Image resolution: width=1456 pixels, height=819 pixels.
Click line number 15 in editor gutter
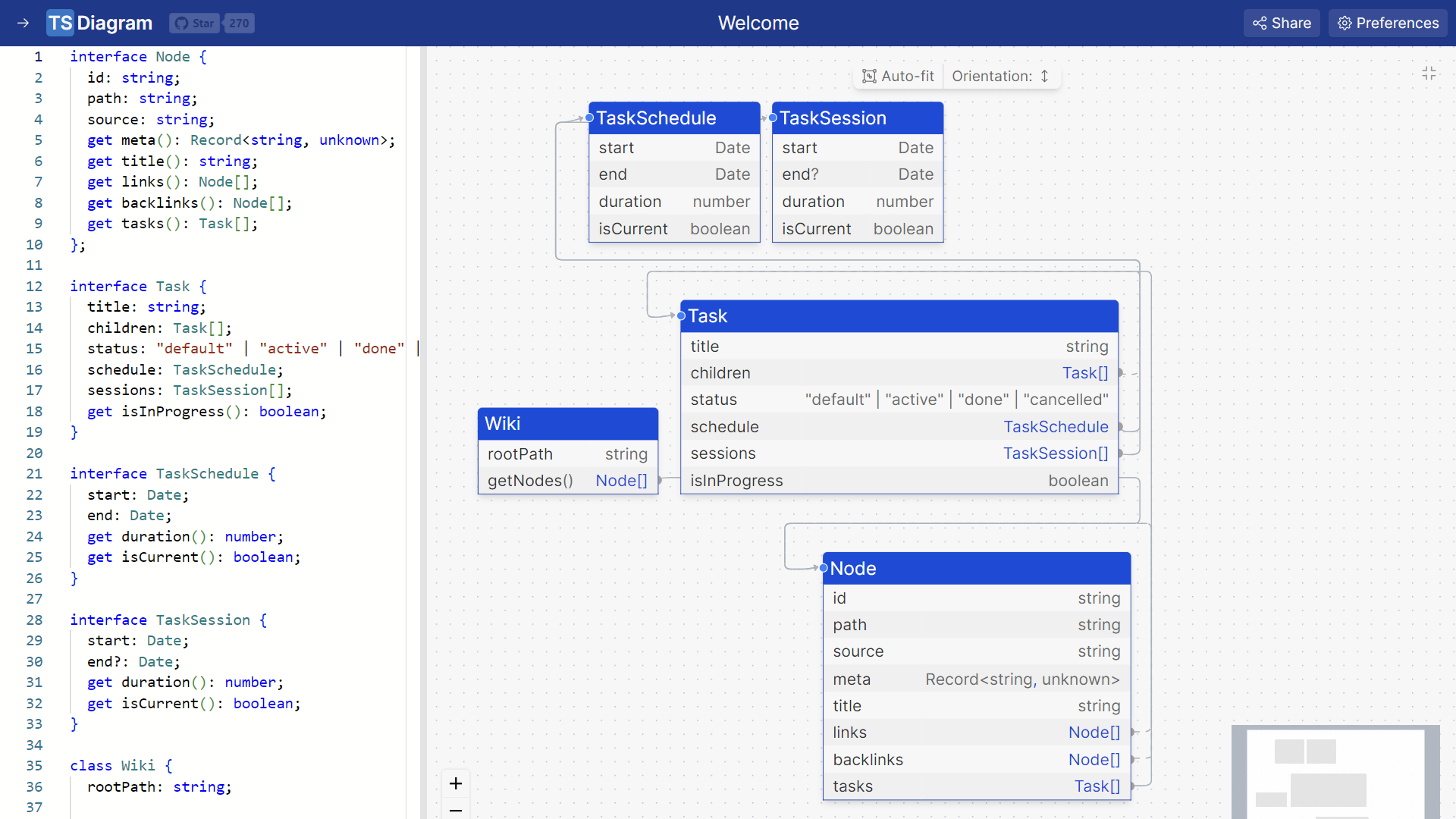click(34, 349)
